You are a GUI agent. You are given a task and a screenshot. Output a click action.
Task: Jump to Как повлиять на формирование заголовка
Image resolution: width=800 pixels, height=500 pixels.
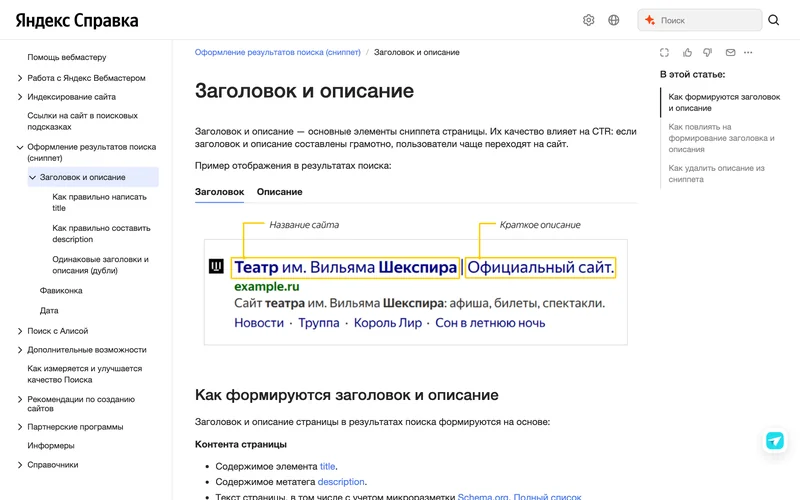tap(721, 138)
